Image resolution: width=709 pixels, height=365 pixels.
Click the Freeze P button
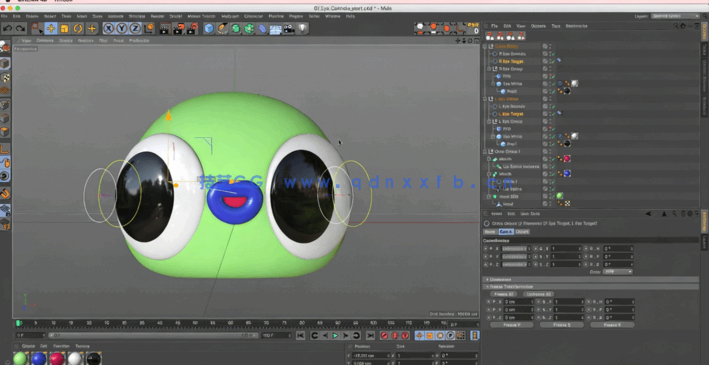tap(512, 325)
